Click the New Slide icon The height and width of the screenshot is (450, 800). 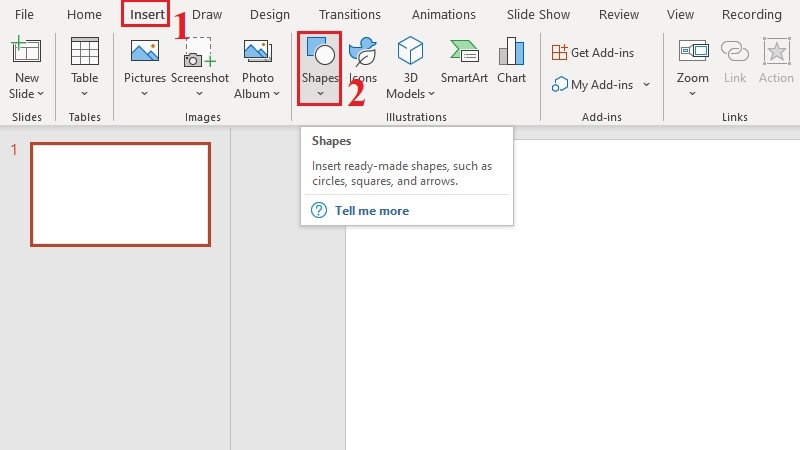(26, 49)
